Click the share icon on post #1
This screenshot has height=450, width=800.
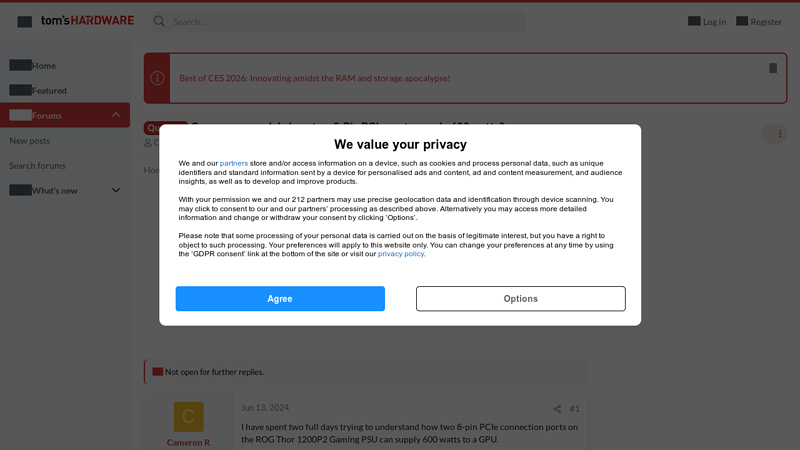[557, 409]
